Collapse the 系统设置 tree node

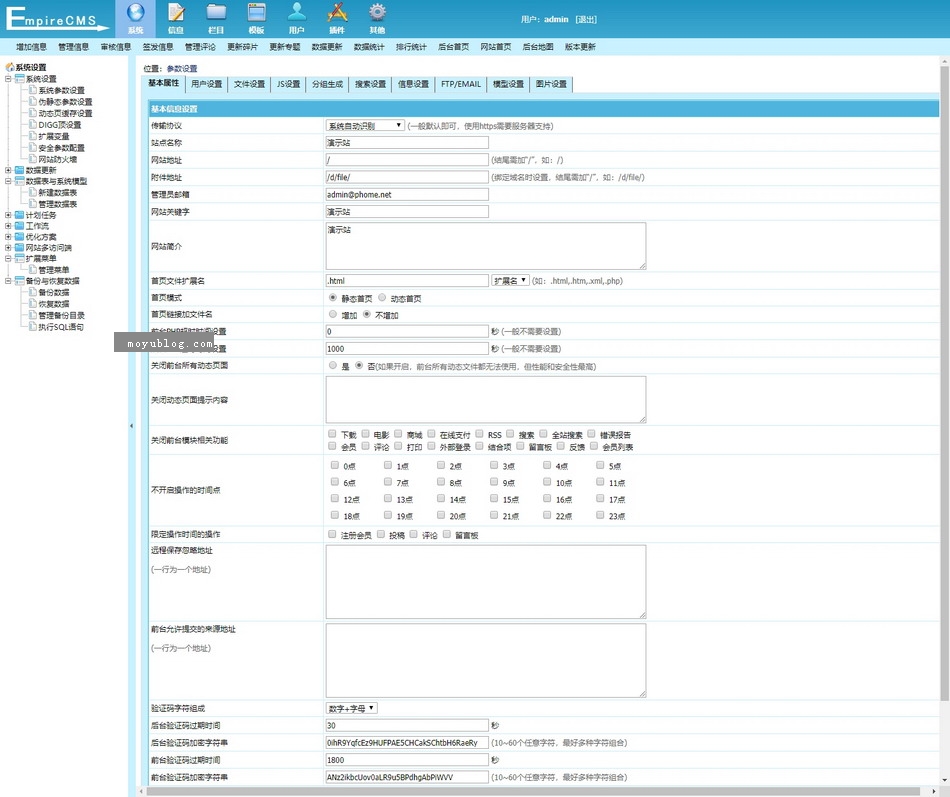pos(8,79)
